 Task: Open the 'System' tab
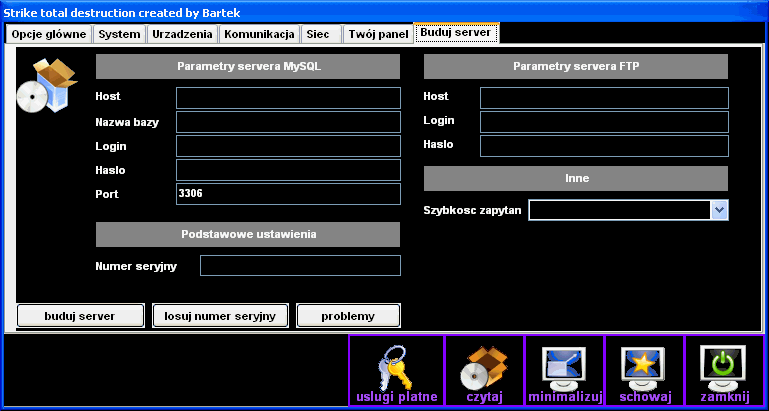120,34
